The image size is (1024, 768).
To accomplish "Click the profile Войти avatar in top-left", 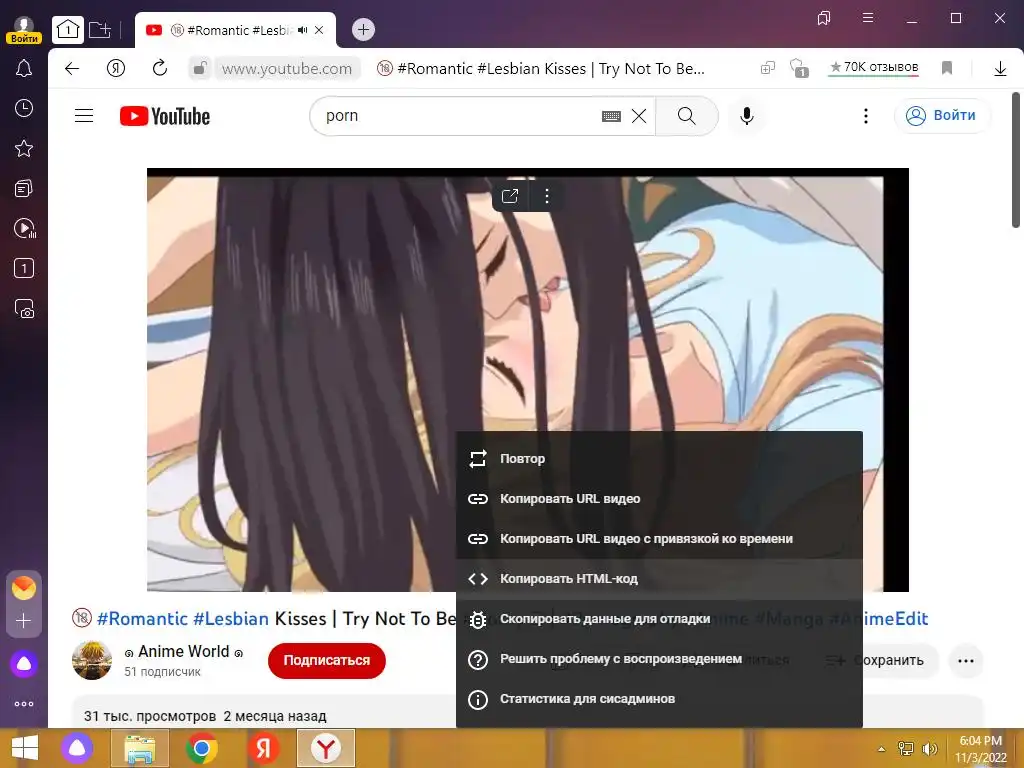I will pyautogui.click(x=24, y=30).
